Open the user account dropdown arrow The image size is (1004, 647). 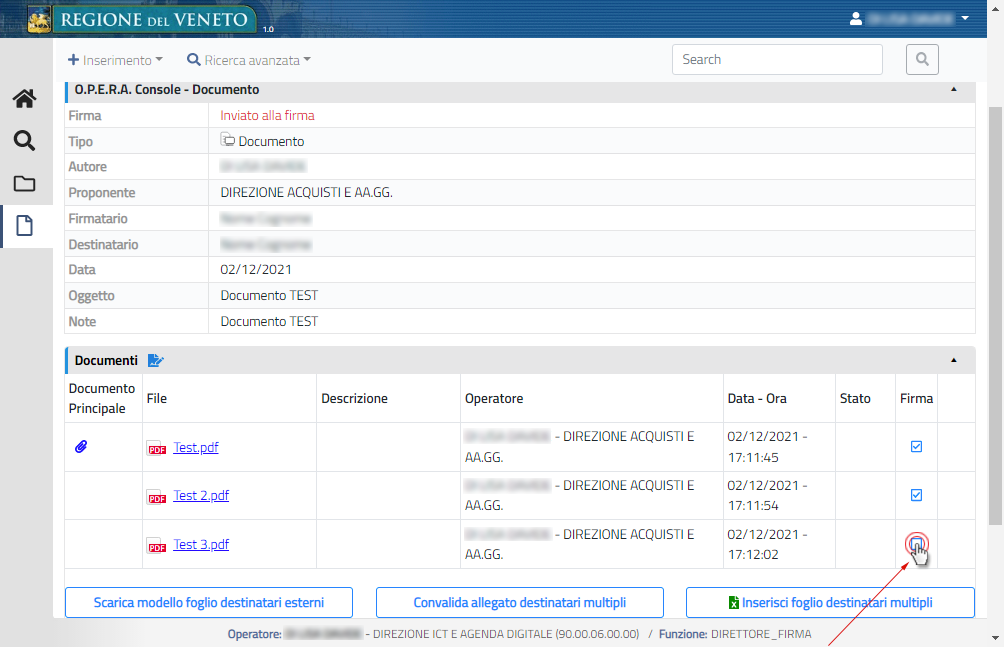tap(965, 19)
